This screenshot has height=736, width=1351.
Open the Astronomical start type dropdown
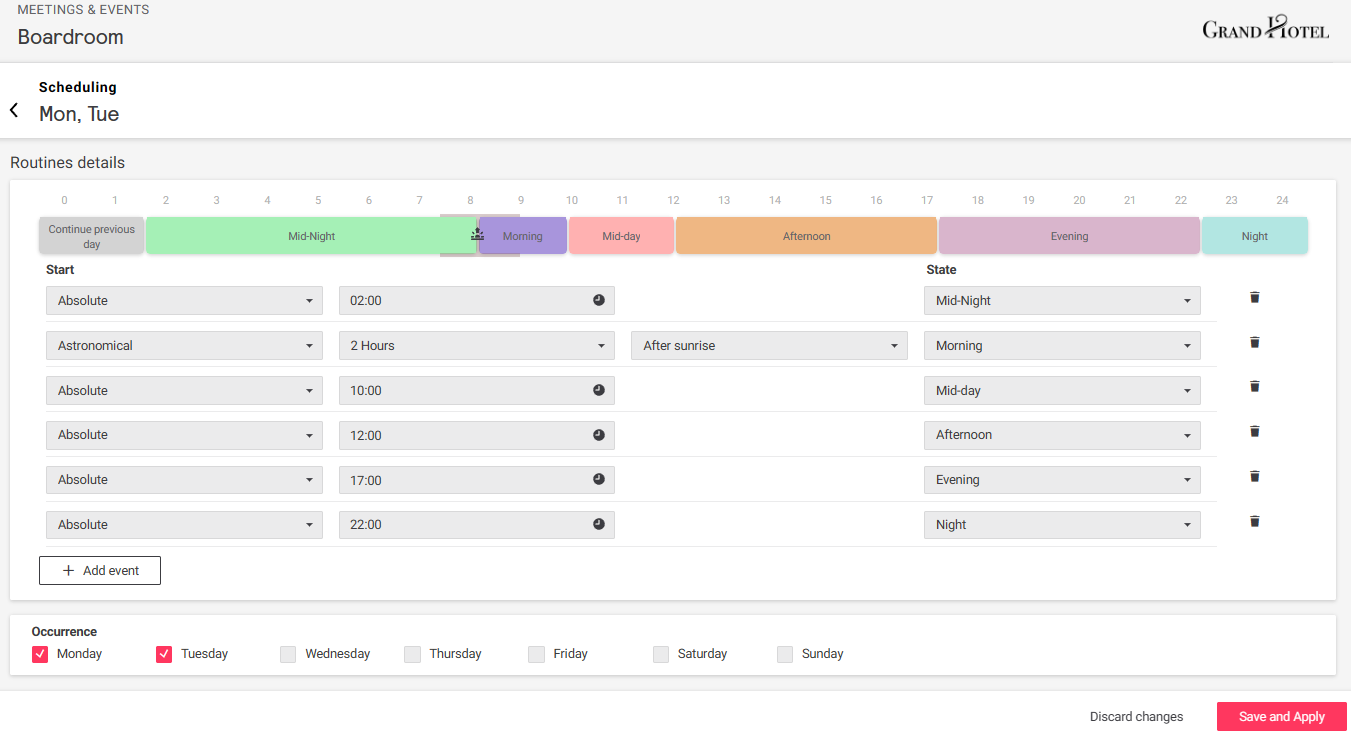pyautogui.click(x=184, y=345)
